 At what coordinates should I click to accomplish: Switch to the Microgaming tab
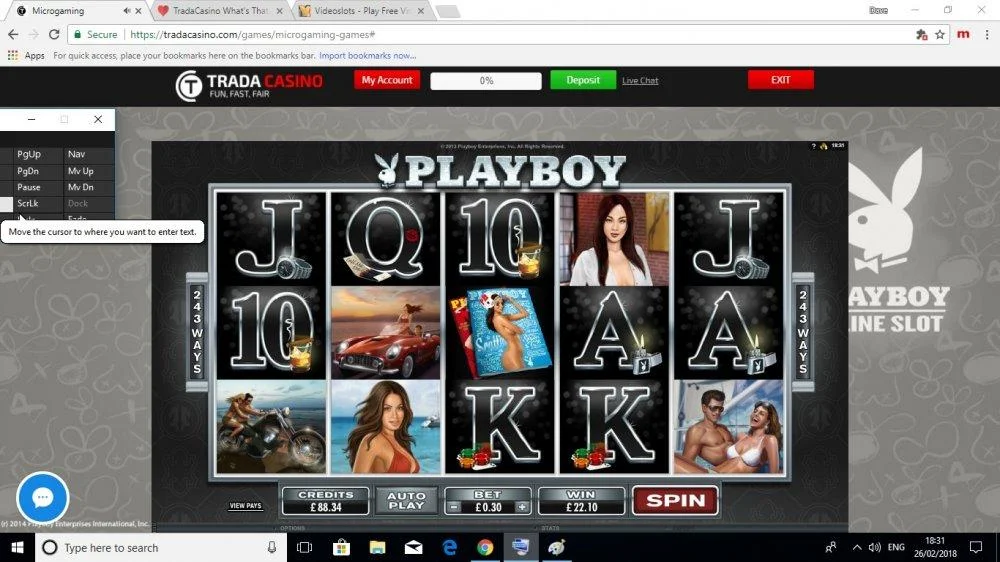(69, 11)
